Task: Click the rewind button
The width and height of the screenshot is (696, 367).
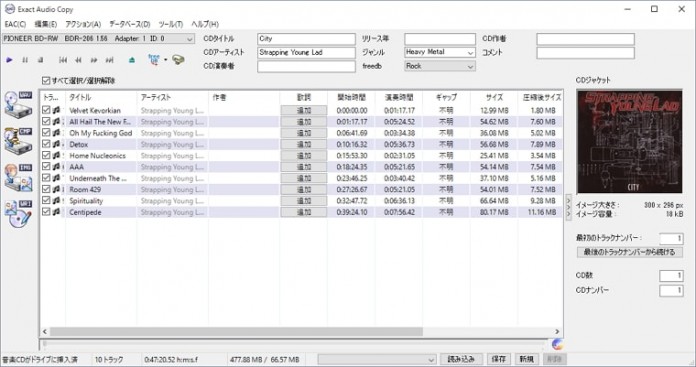Action: click(79, 60)
